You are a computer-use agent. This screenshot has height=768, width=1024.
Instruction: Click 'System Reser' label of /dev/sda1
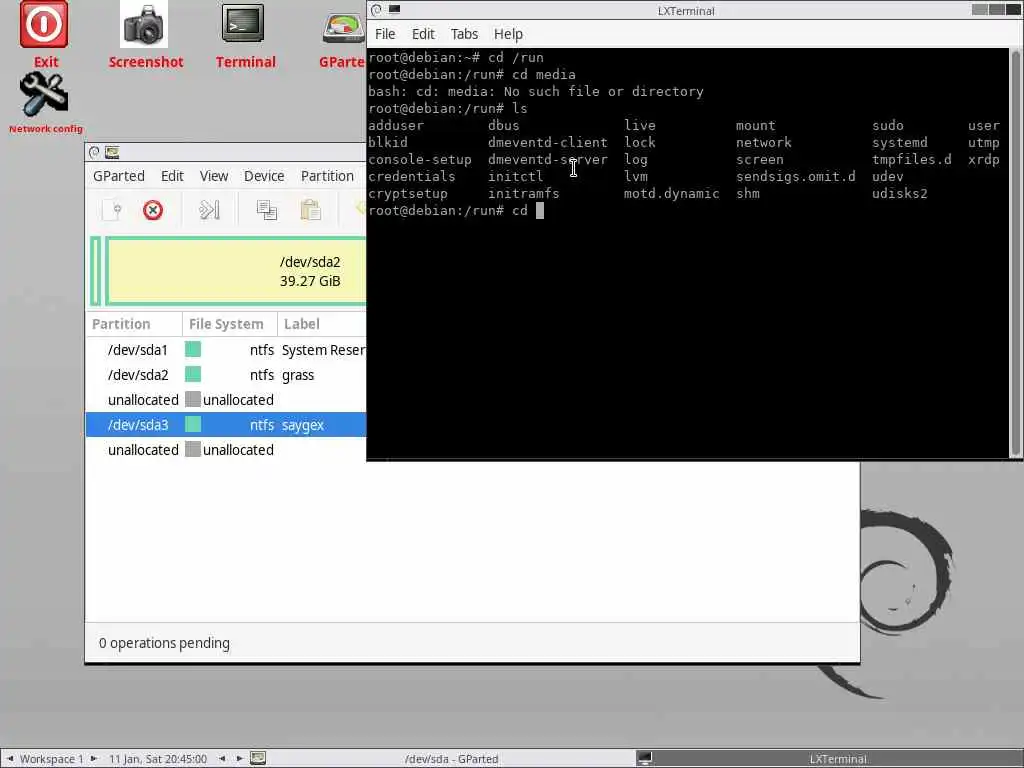323,350
